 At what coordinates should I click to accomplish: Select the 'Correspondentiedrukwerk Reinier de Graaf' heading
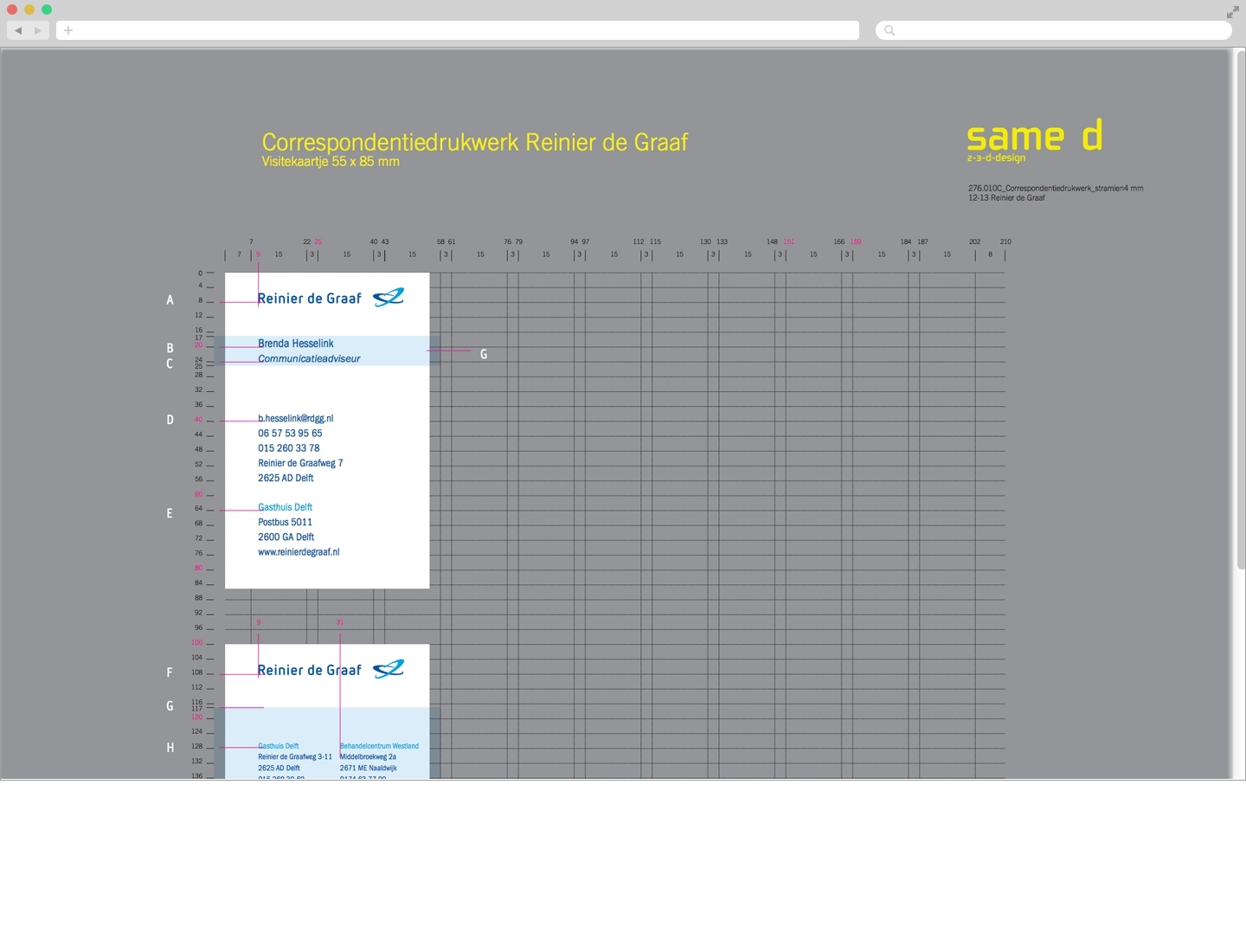point(474,142)
